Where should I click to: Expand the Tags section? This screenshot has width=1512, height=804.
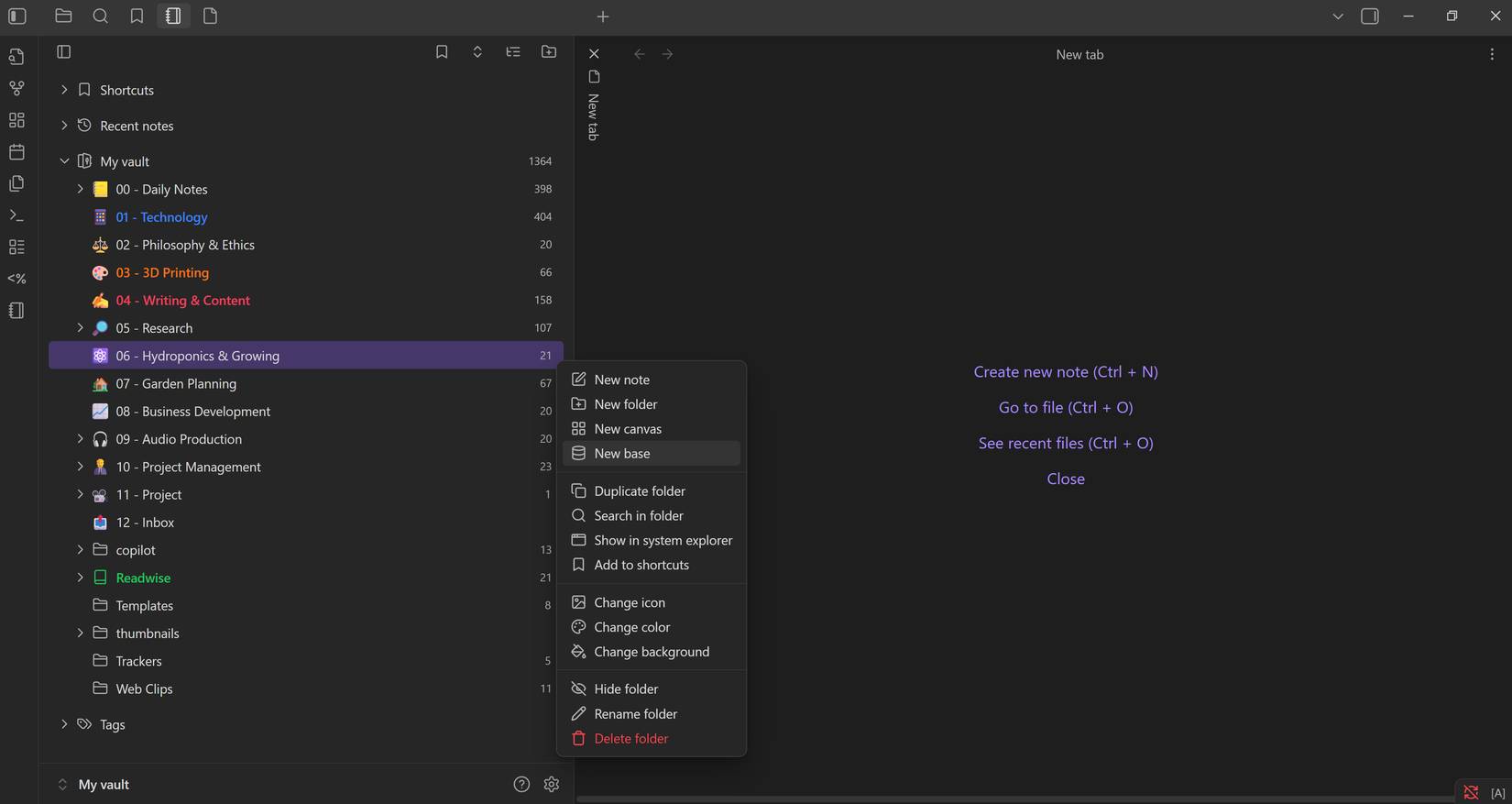(x=64, y=724)
